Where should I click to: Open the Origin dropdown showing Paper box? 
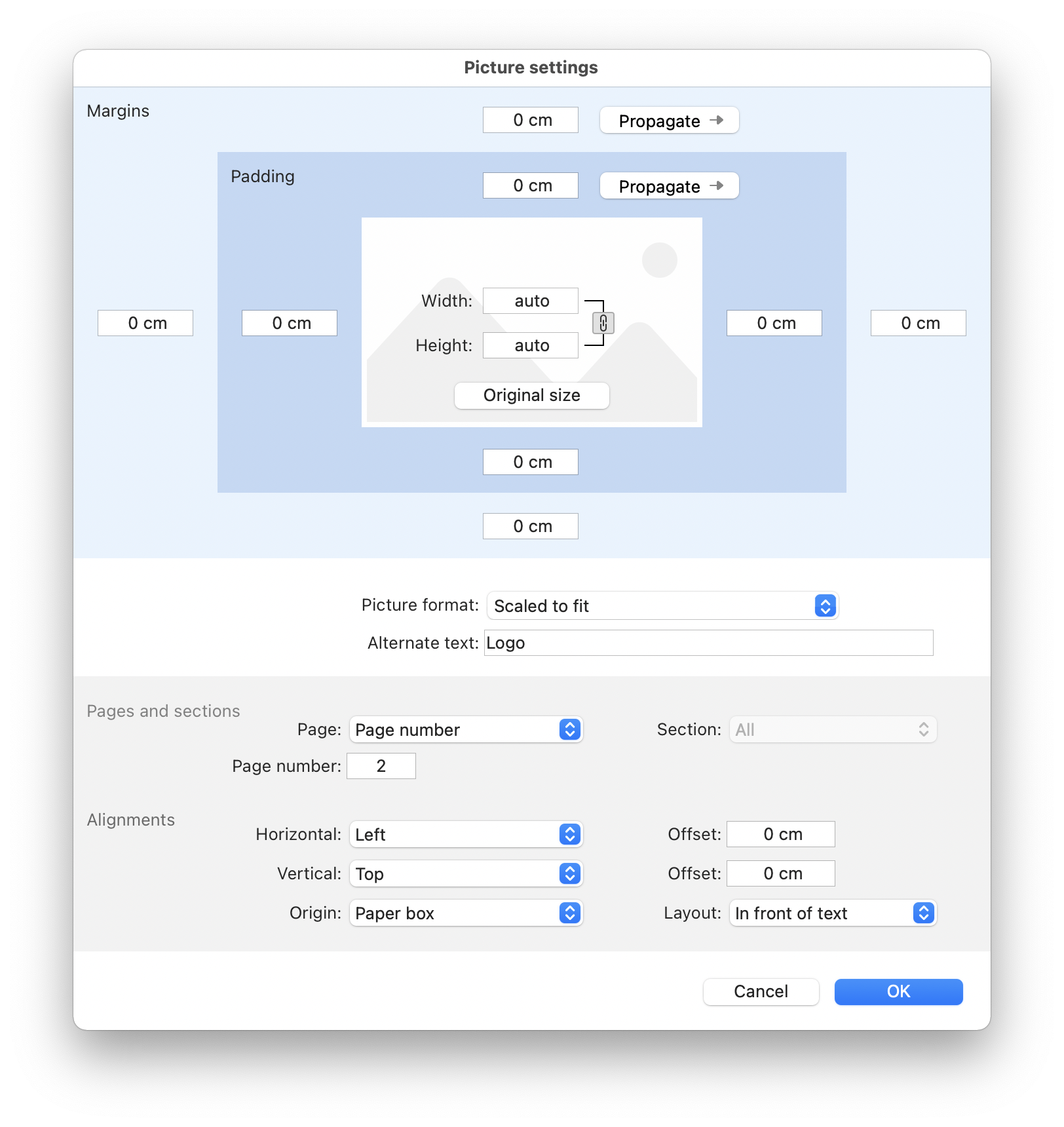coord(466,913)
